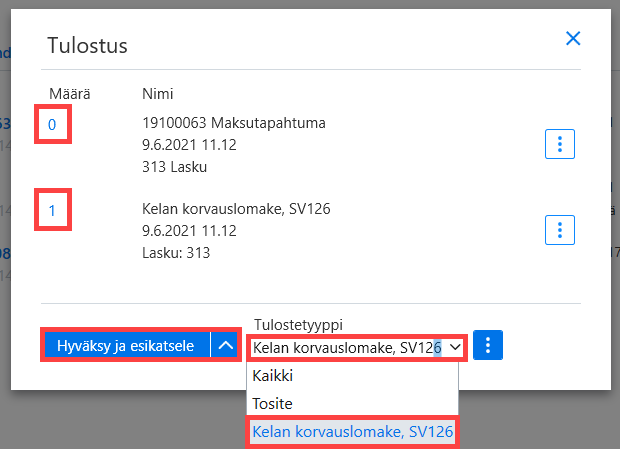Screen dimensions: 620x449
Task: Click blue three-dot button beside Tulostetyyppi
Action: (488, 345)
